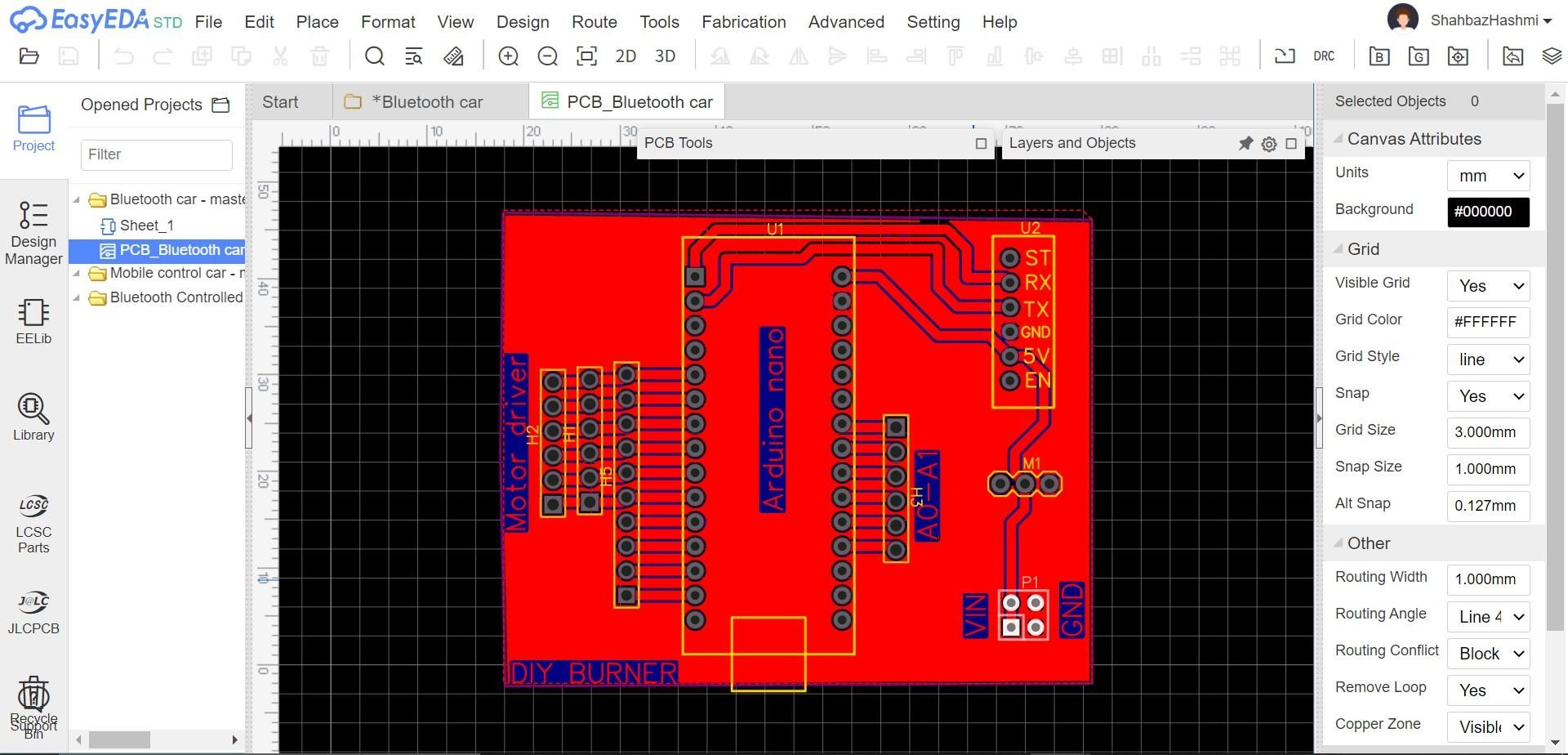Click the Zoom In magnifier icon
This screenshot has width=1568, height=755.
[508, 56]
